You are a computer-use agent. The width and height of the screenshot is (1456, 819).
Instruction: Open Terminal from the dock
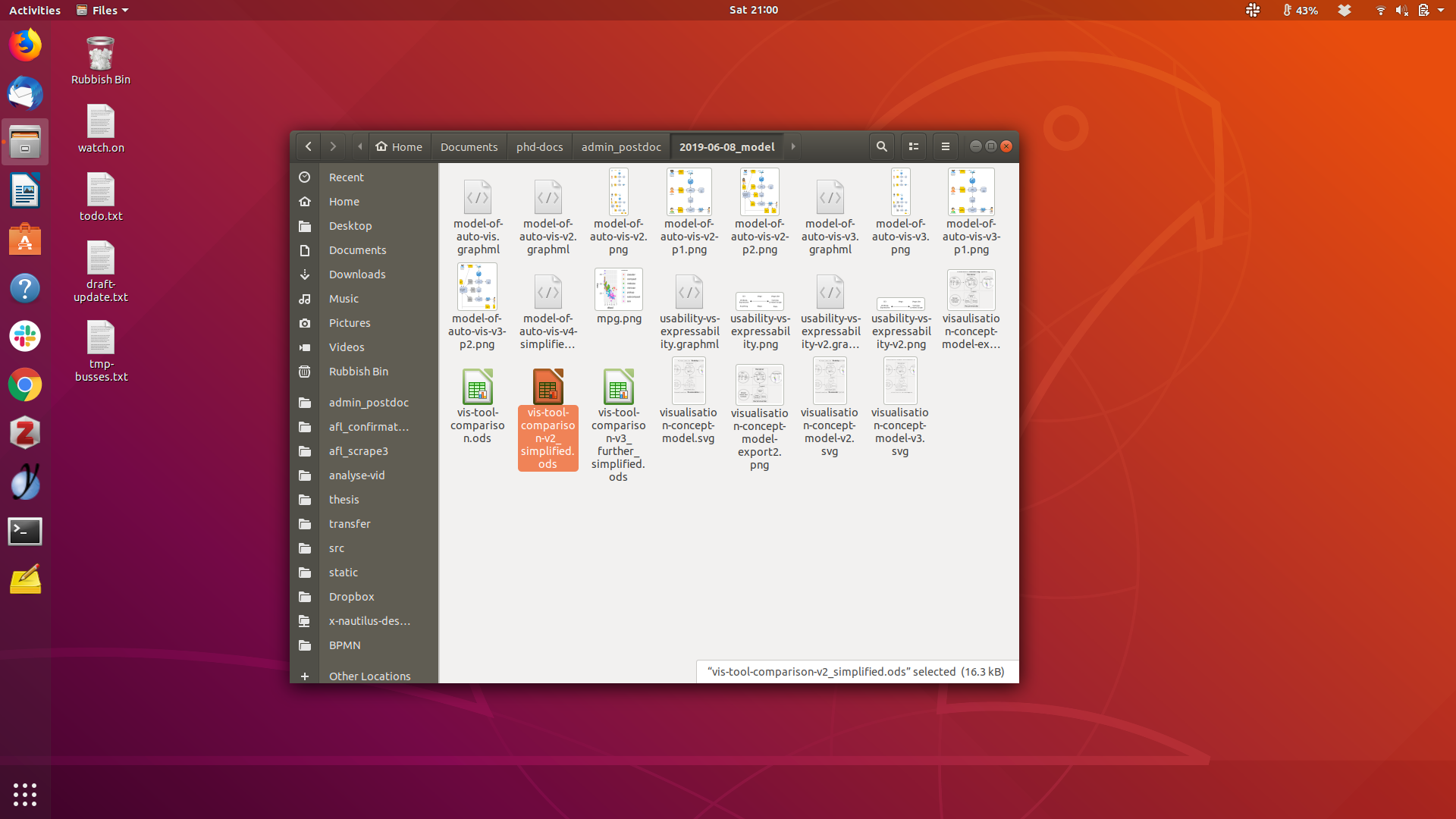click(25, 532)
